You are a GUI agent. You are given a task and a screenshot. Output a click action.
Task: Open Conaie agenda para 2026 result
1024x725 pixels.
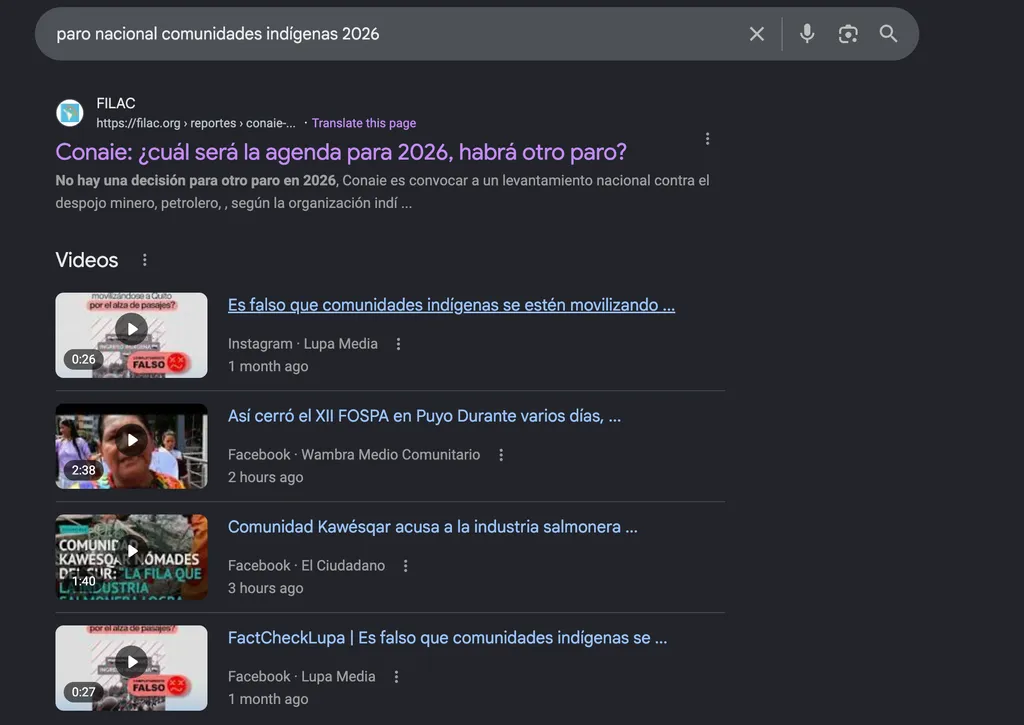341,152
